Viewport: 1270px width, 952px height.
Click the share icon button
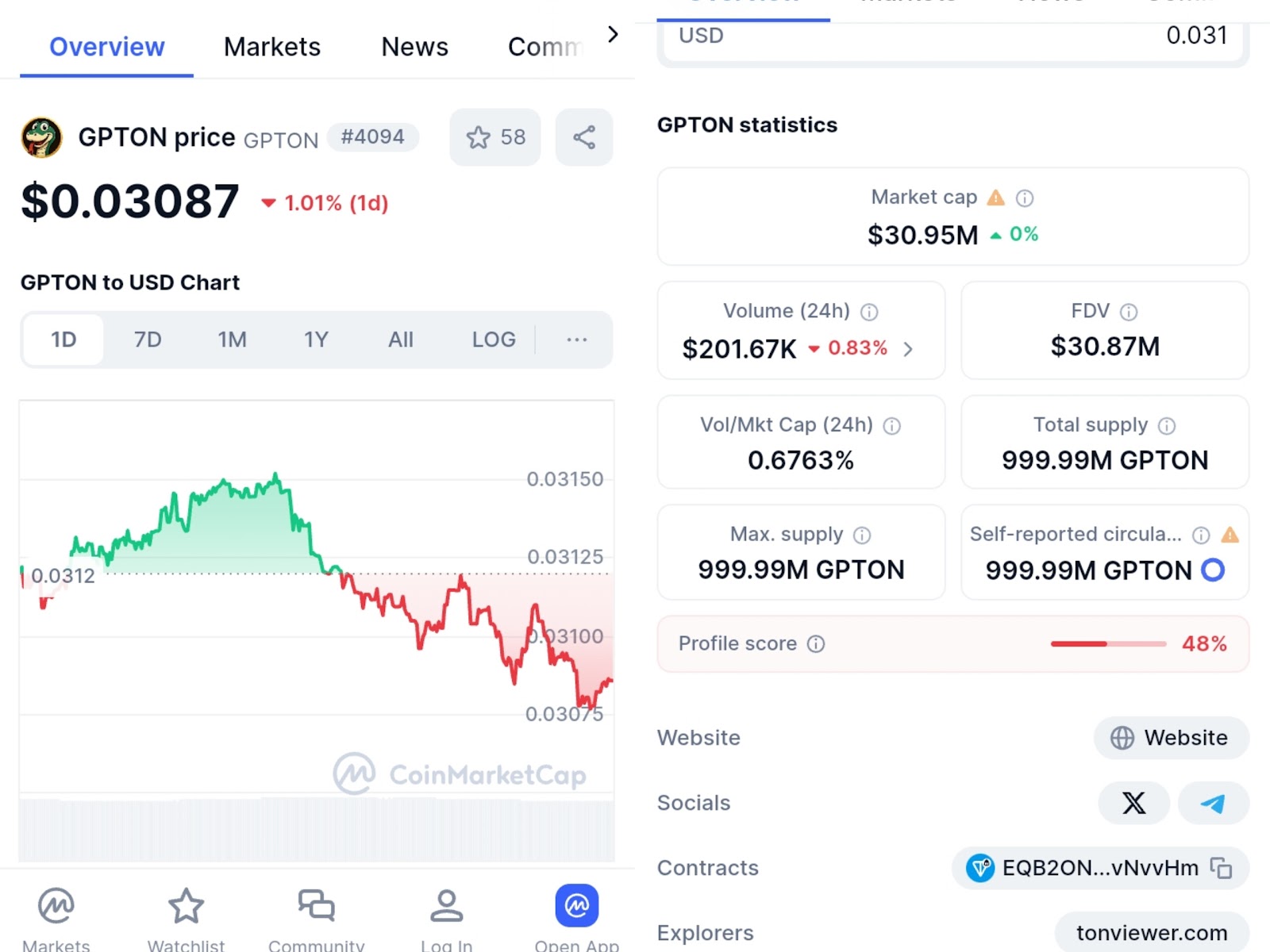point(583,137)
